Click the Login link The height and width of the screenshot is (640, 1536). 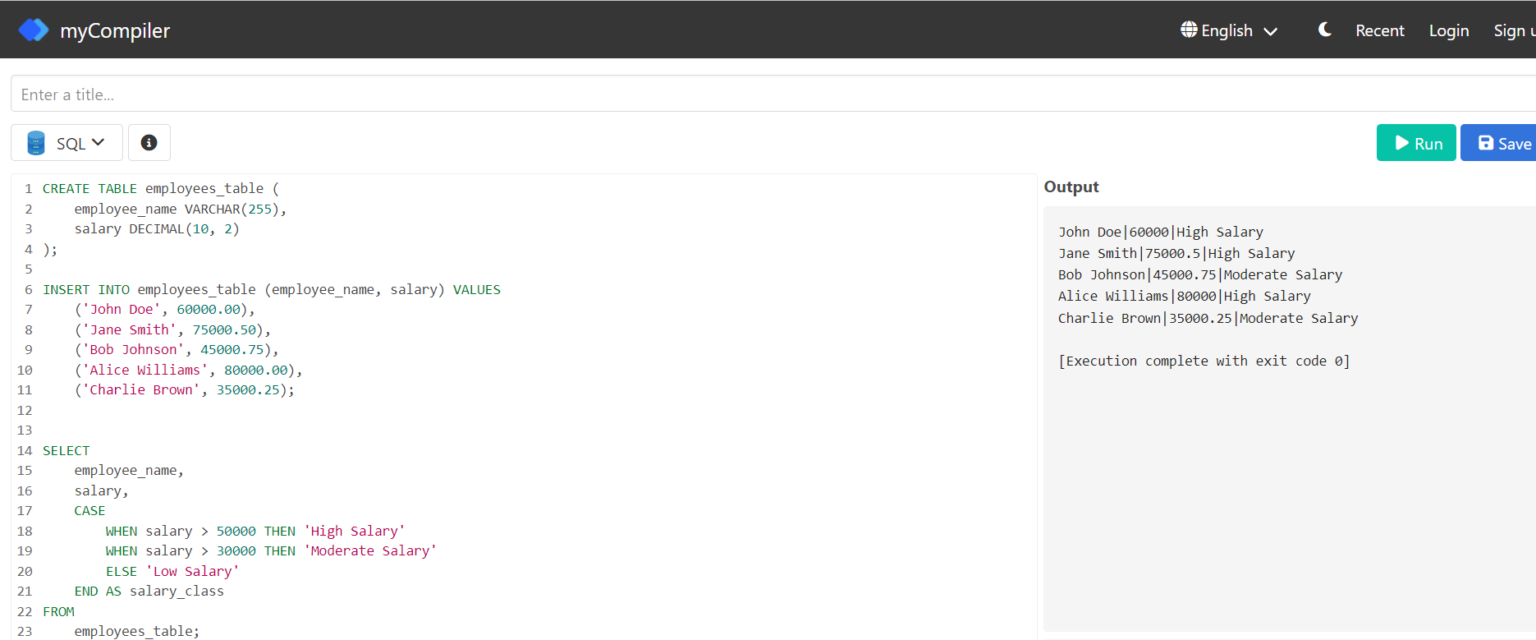click(x=1449, y=30)
